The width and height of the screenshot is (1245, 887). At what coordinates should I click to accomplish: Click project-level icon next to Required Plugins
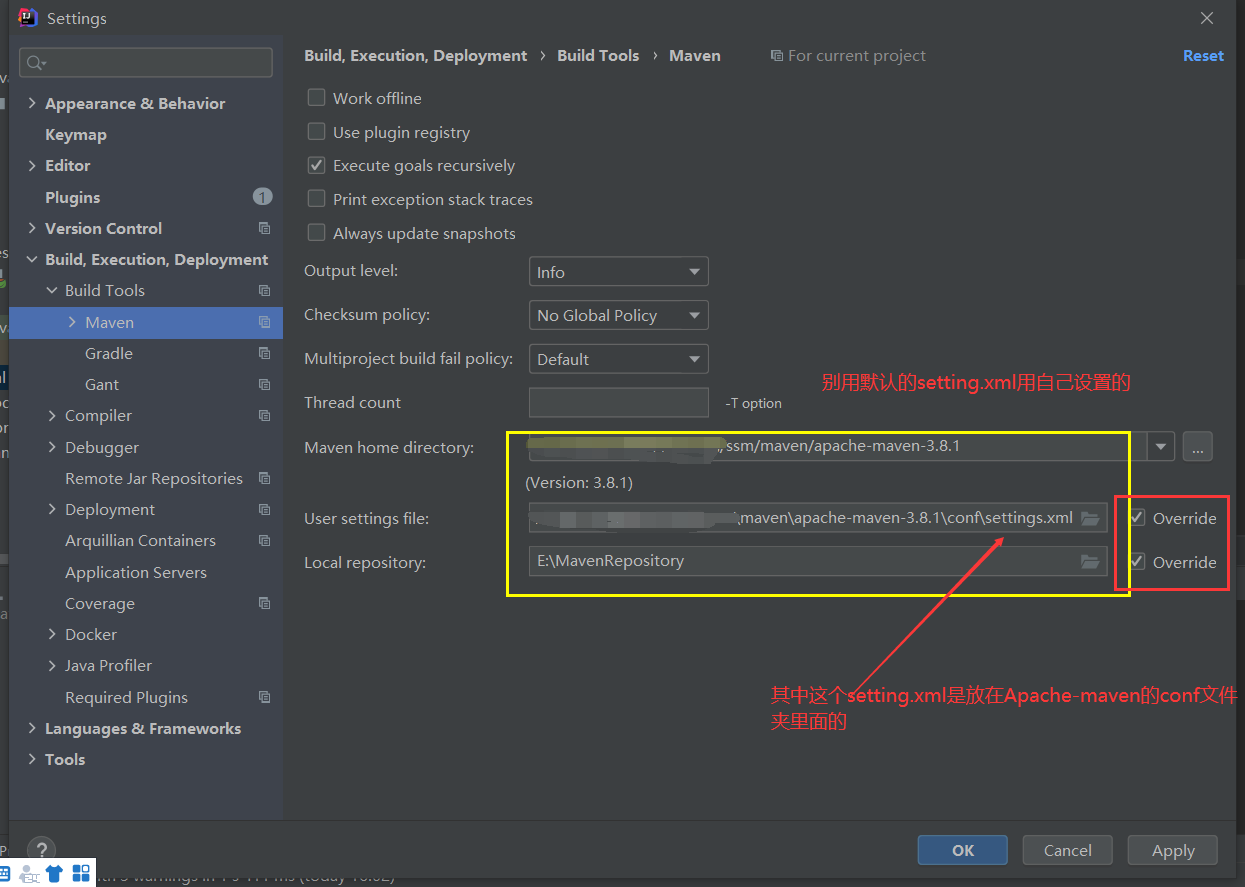coord(264,697)
